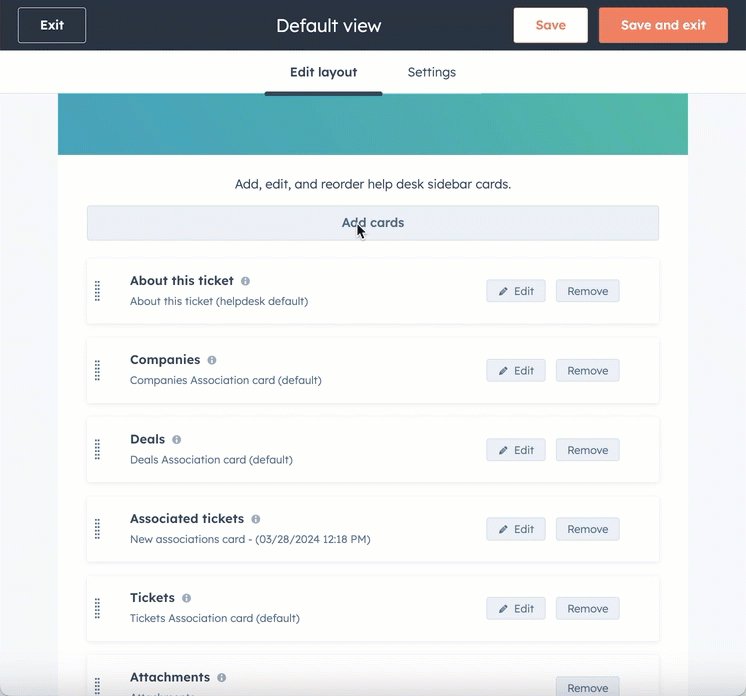Click the Associated tickets card drag handle
The height and width of the screenshot is (696, 746).
97,529
